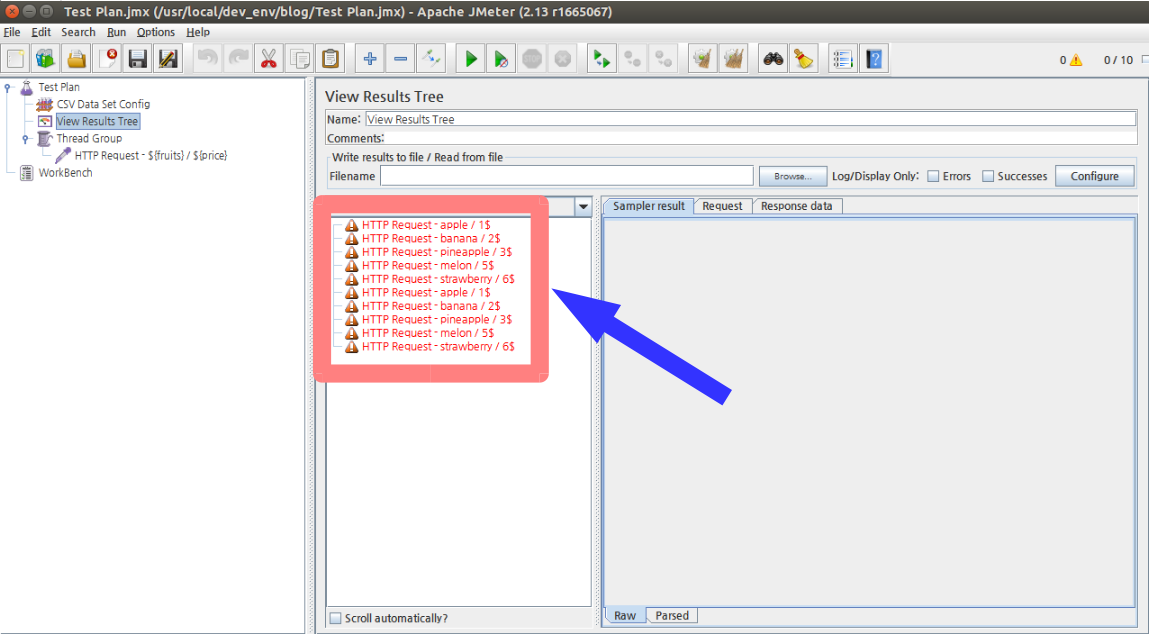The image size is (1149, 634).
Task: Collapse all tree nodes with minus icon
Action: click(x=401, y=59)
